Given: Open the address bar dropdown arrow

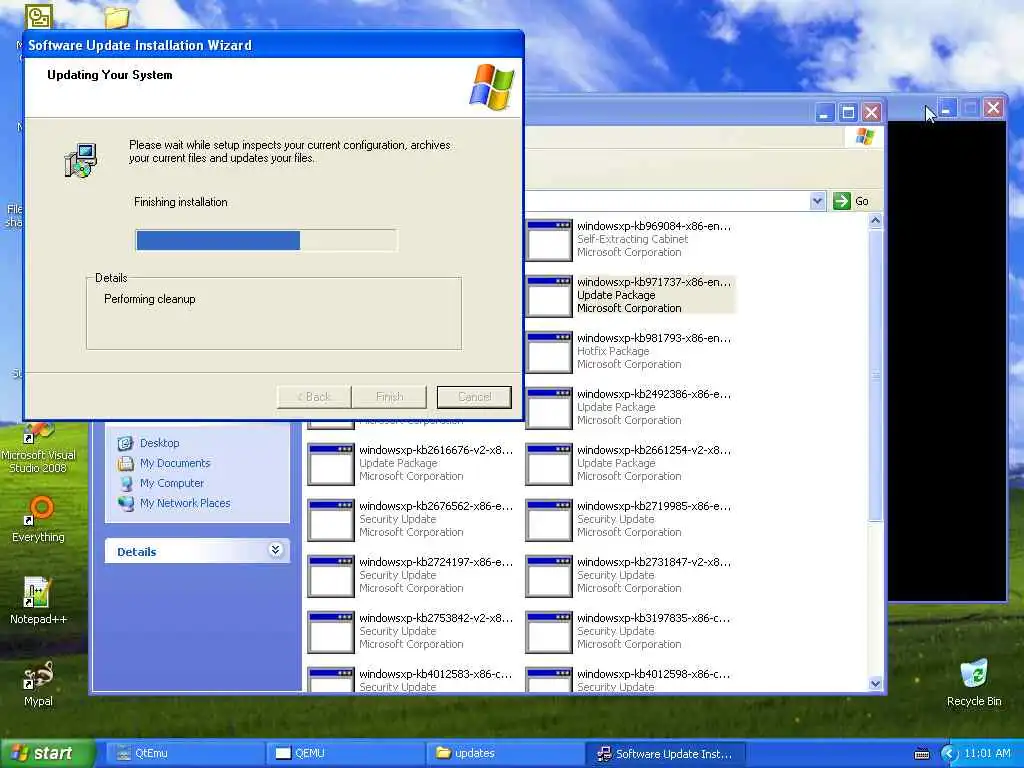Looking at the screenshot, I should tap(817, 201).
